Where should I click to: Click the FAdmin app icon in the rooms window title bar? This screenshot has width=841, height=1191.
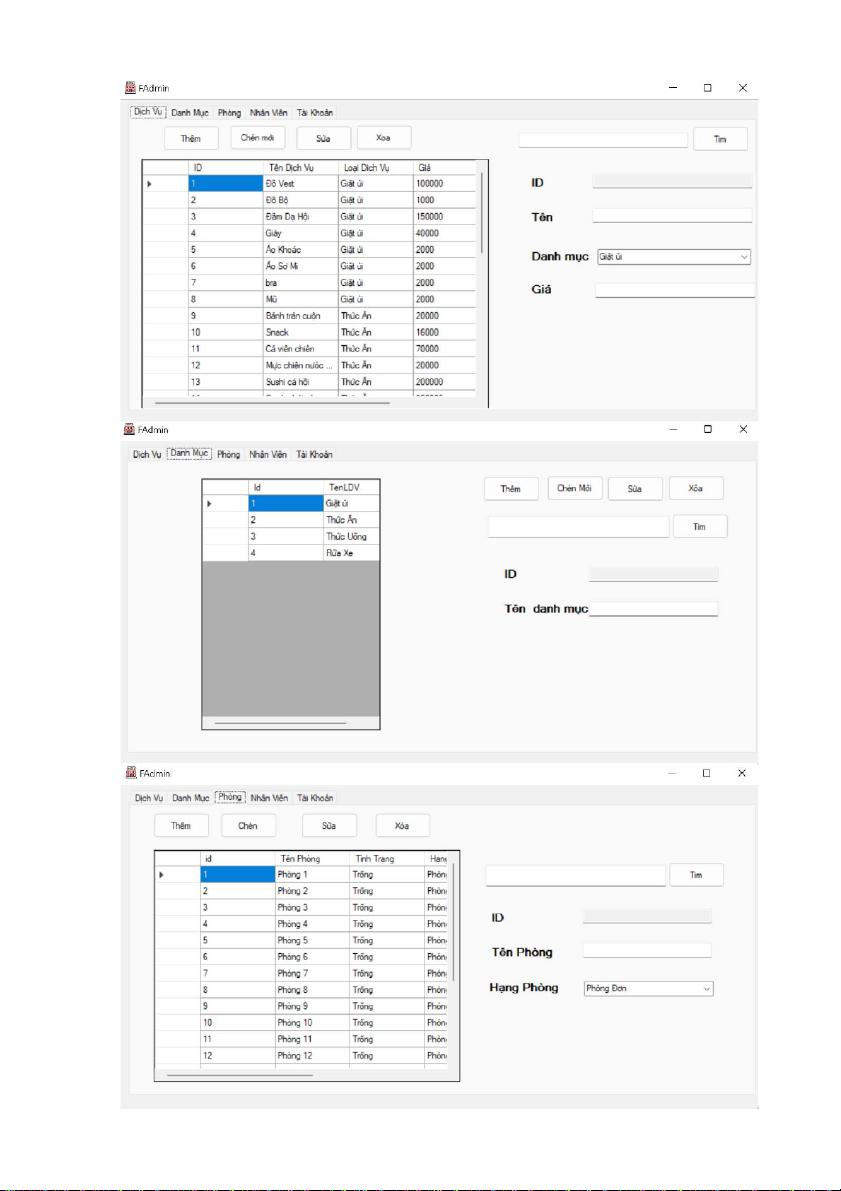(x=130, y=772)
